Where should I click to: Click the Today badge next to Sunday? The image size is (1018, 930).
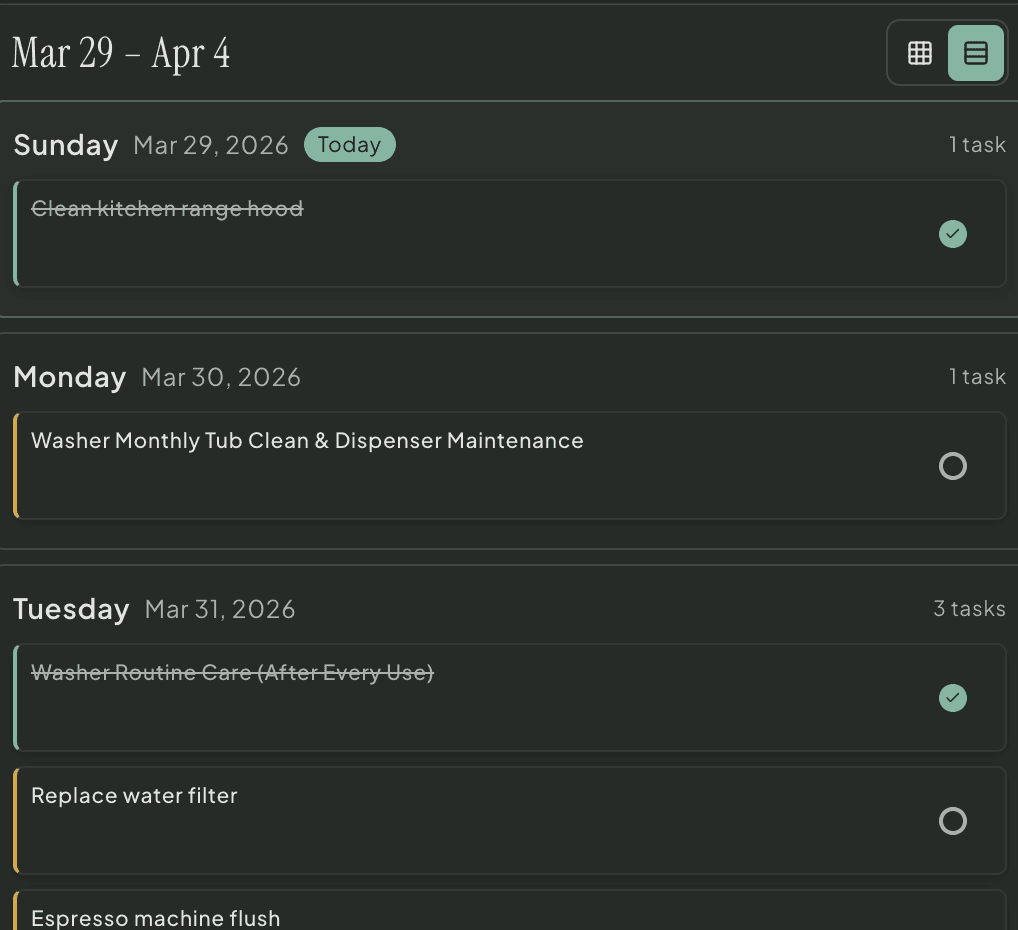[349, 144]
